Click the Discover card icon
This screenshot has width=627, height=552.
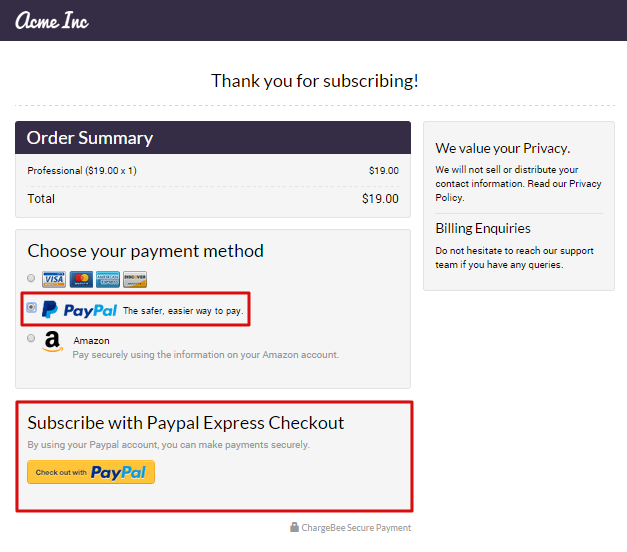[135, 279]
